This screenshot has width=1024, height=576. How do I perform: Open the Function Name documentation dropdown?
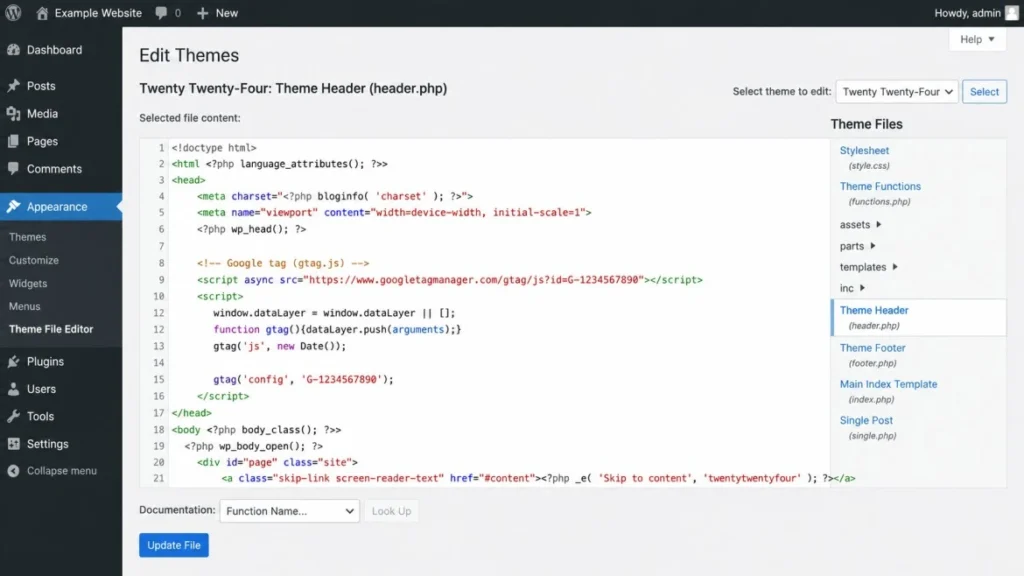[x=289, y=511]
